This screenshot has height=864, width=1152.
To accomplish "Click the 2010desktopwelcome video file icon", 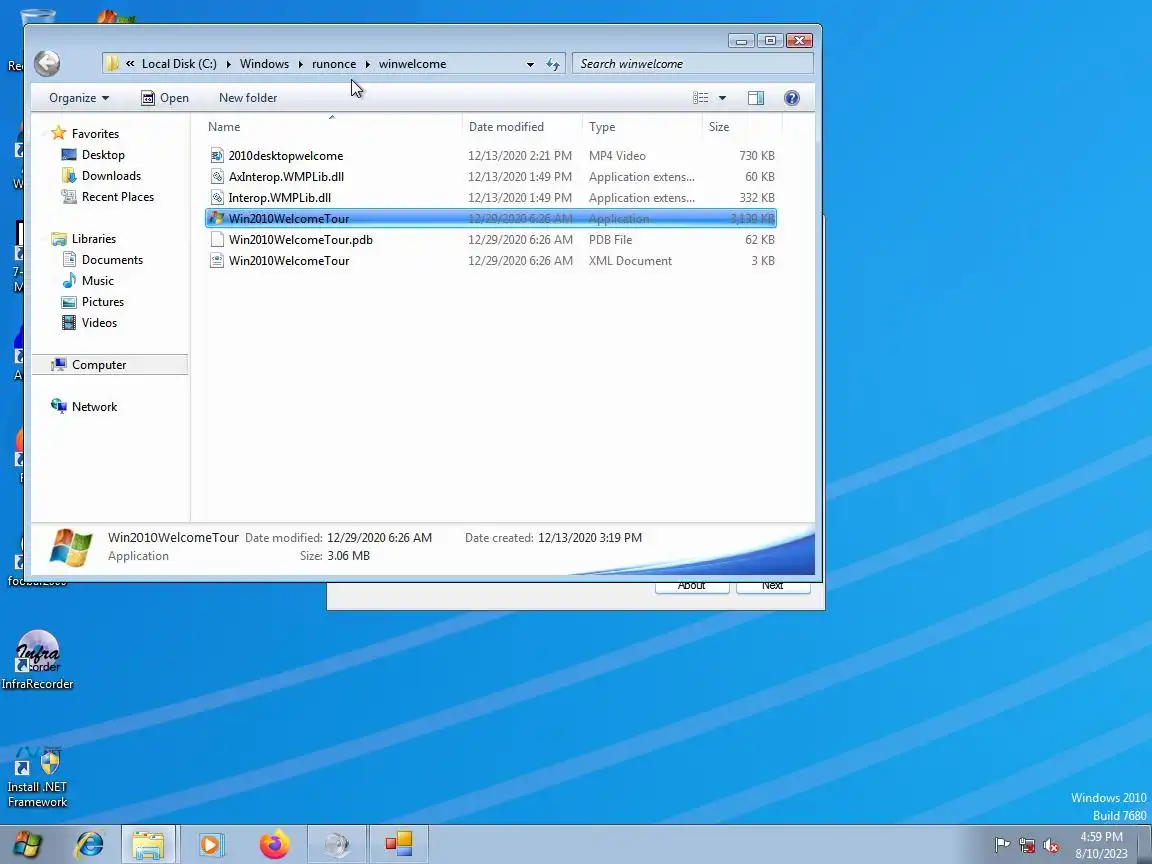I will coord(217,156).
